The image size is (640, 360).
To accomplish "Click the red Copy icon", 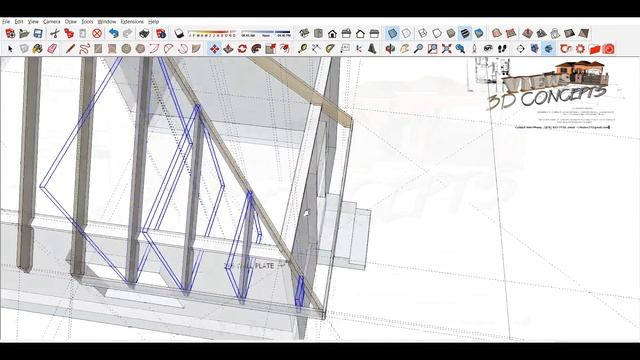I will coord(69,33).
